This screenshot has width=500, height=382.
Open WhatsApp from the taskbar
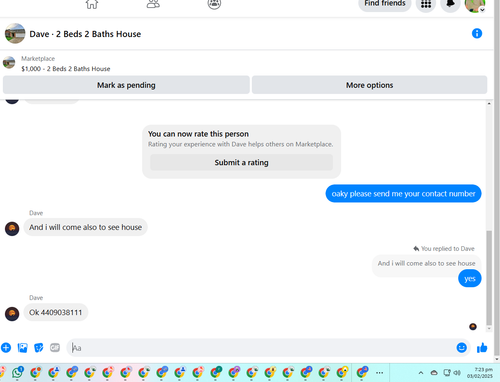coord(17,372)
